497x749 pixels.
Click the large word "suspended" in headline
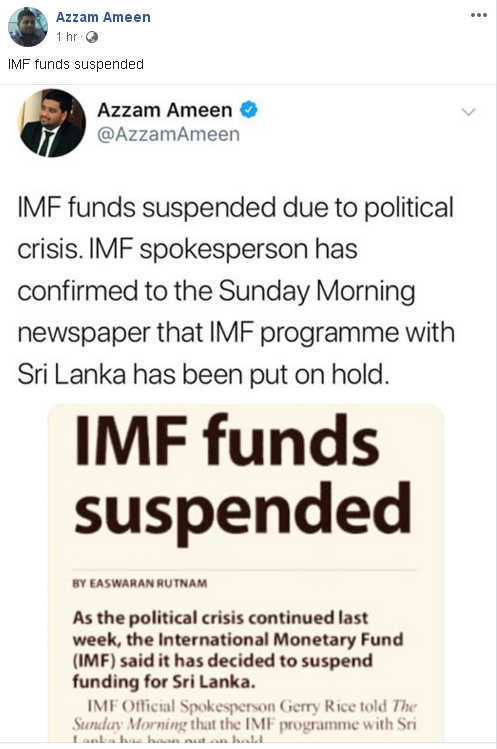[243, 512]
